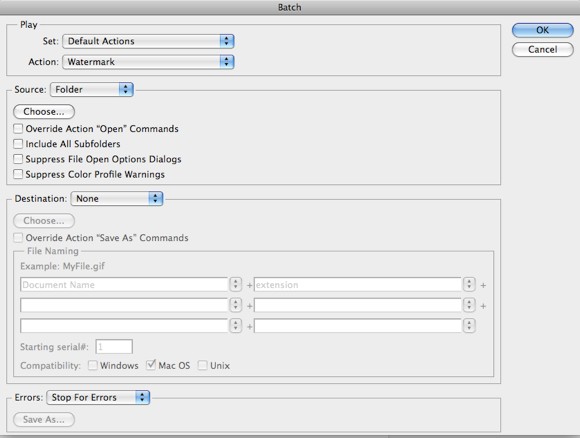Click the Save As button under Errors

click(x=44, y=420)
